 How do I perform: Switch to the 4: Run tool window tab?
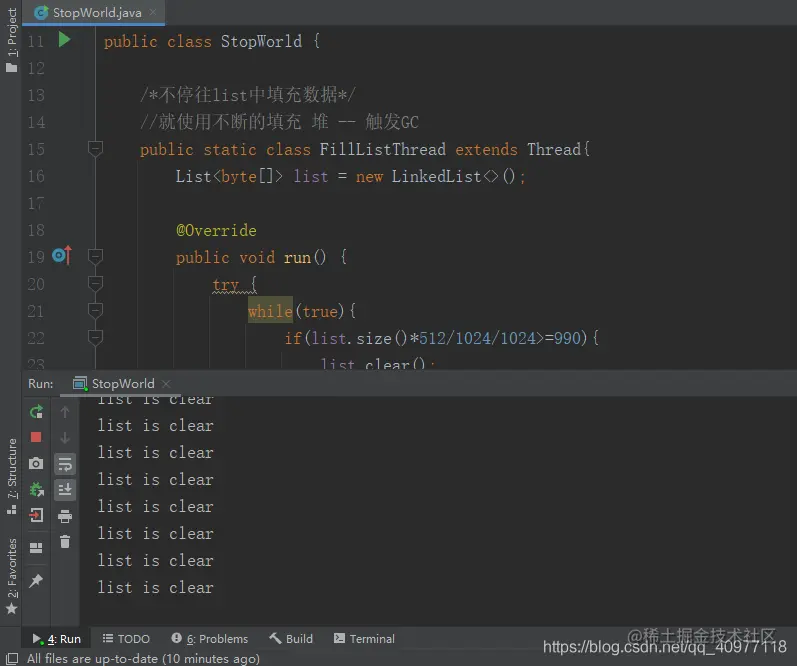pos(56,639)
